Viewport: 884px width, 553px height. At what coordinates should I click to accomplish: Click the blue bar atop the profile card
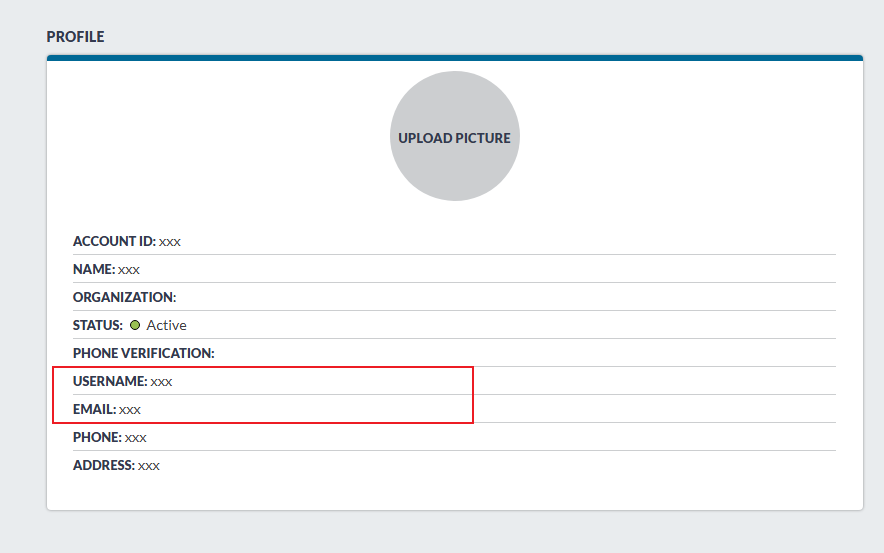pyautogui.click(x=454, y=58)
